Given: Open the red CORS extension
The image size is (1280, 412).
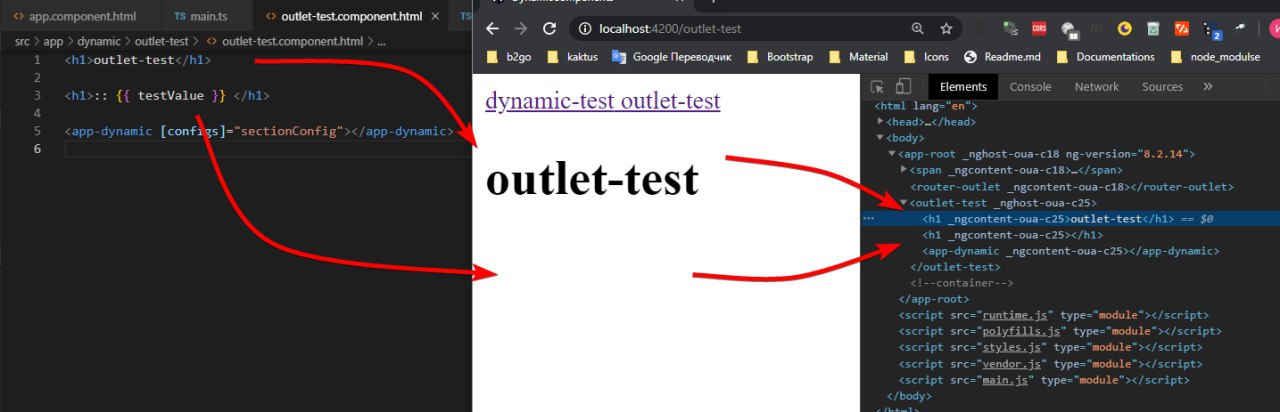Looking at the screenshot, I should 1039,29.
